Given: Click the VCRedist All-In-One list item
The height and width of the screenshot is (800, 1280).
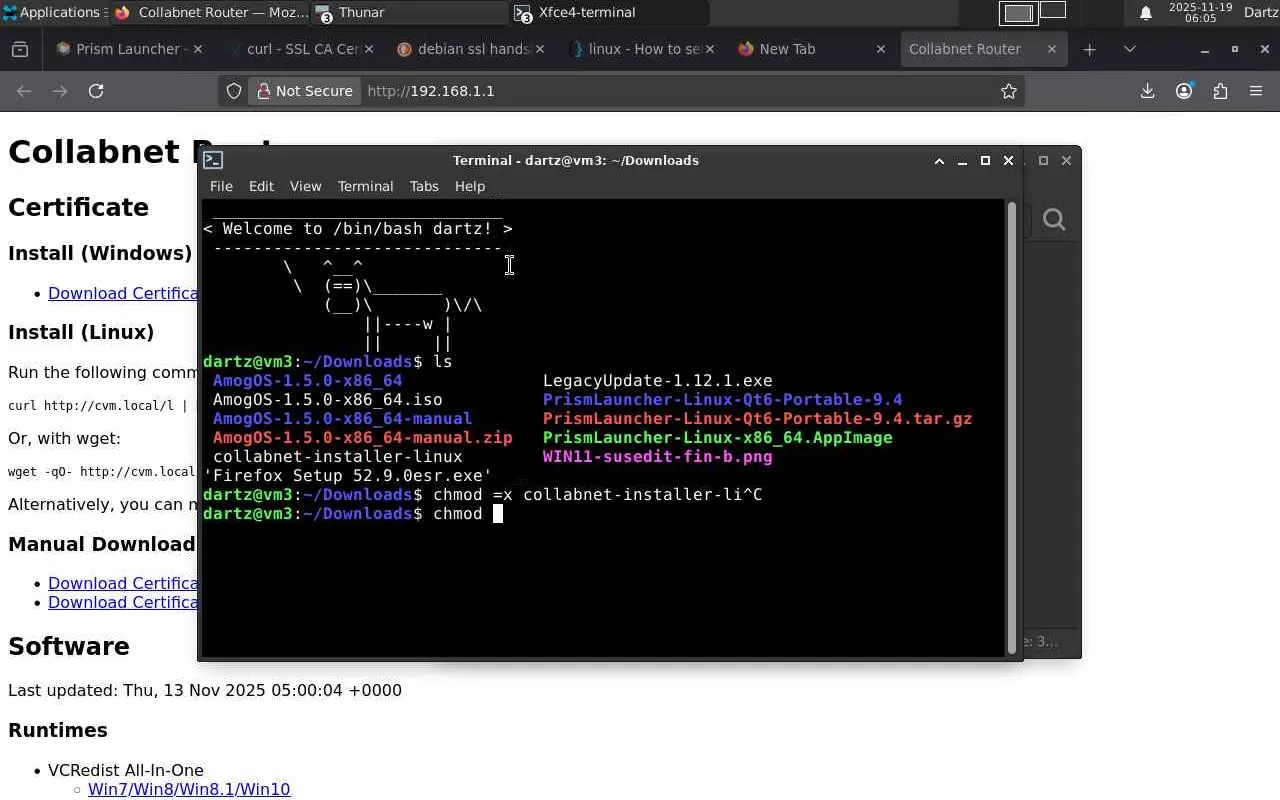Looking at the screenshot, I should [126, 770].
